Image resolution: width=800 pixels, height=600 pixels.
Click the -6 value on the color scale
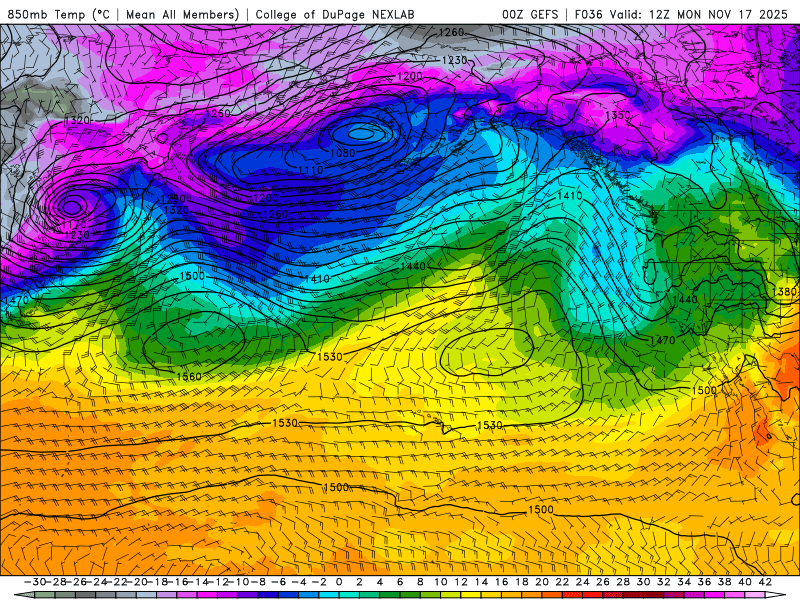coord(279,582)
